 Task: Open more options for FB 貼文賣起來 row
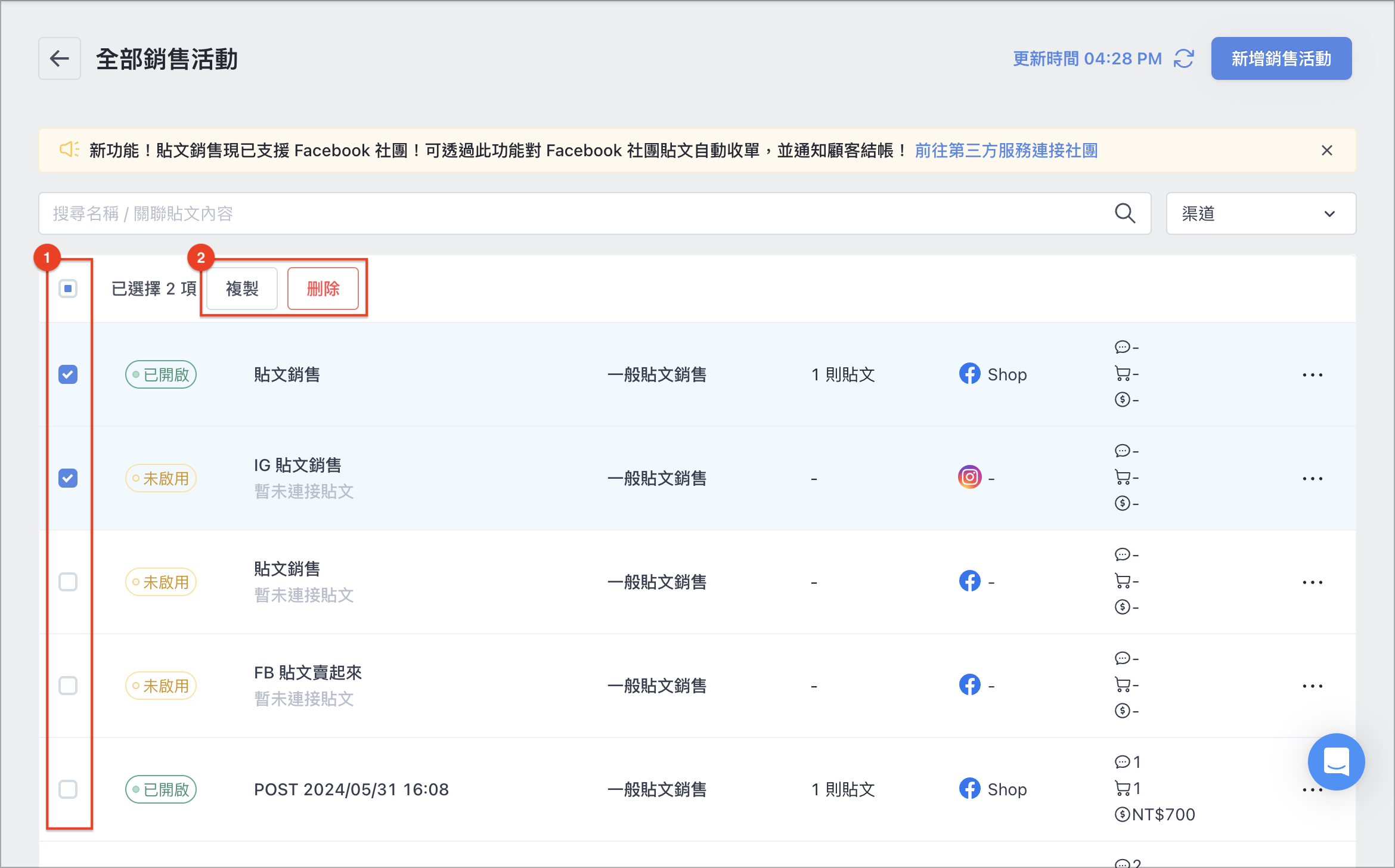1312,686
